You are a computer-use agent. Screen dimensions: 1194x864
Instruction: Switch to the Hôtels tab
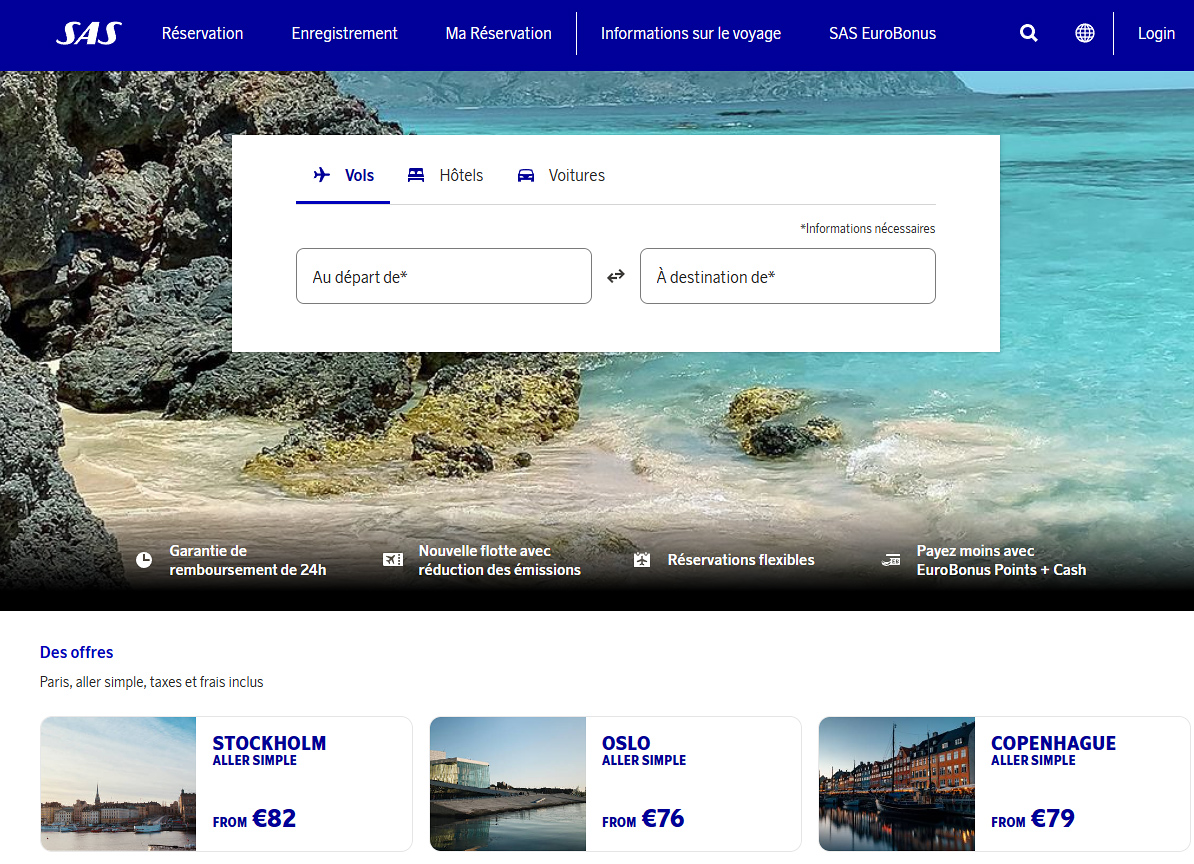click(x=444, y=174)
